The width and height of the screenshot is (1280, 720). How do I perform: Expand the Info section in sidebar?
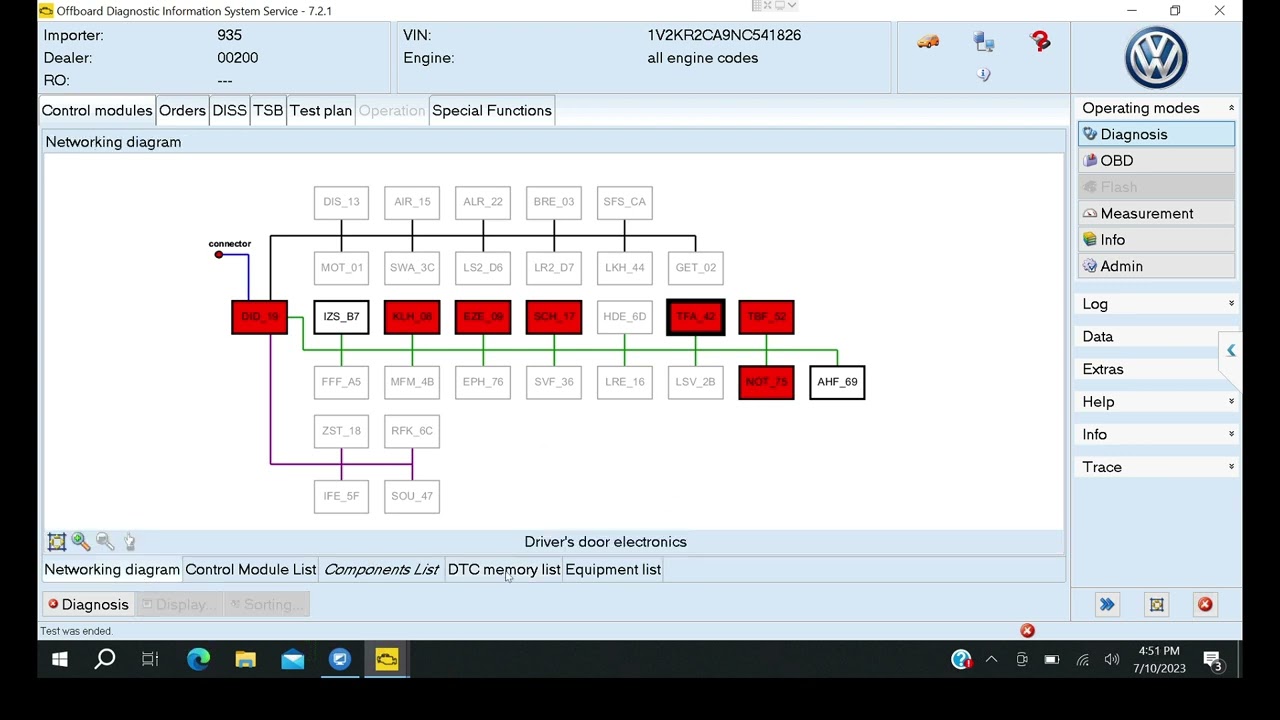[x=1156, y=434]
